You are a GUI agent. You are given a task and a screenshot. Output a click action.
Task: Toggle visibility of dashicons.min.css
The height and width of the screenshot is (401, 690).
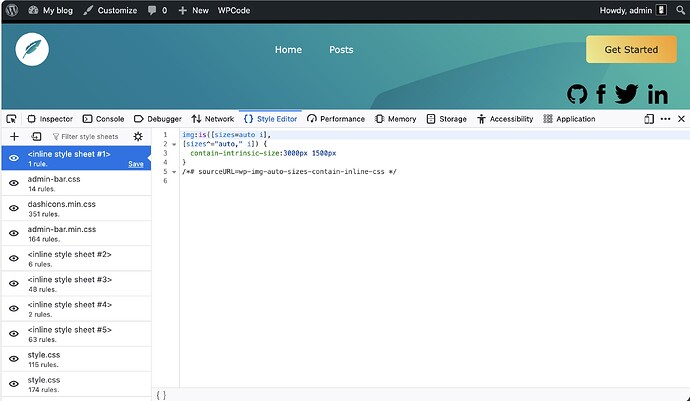[14, 208]
